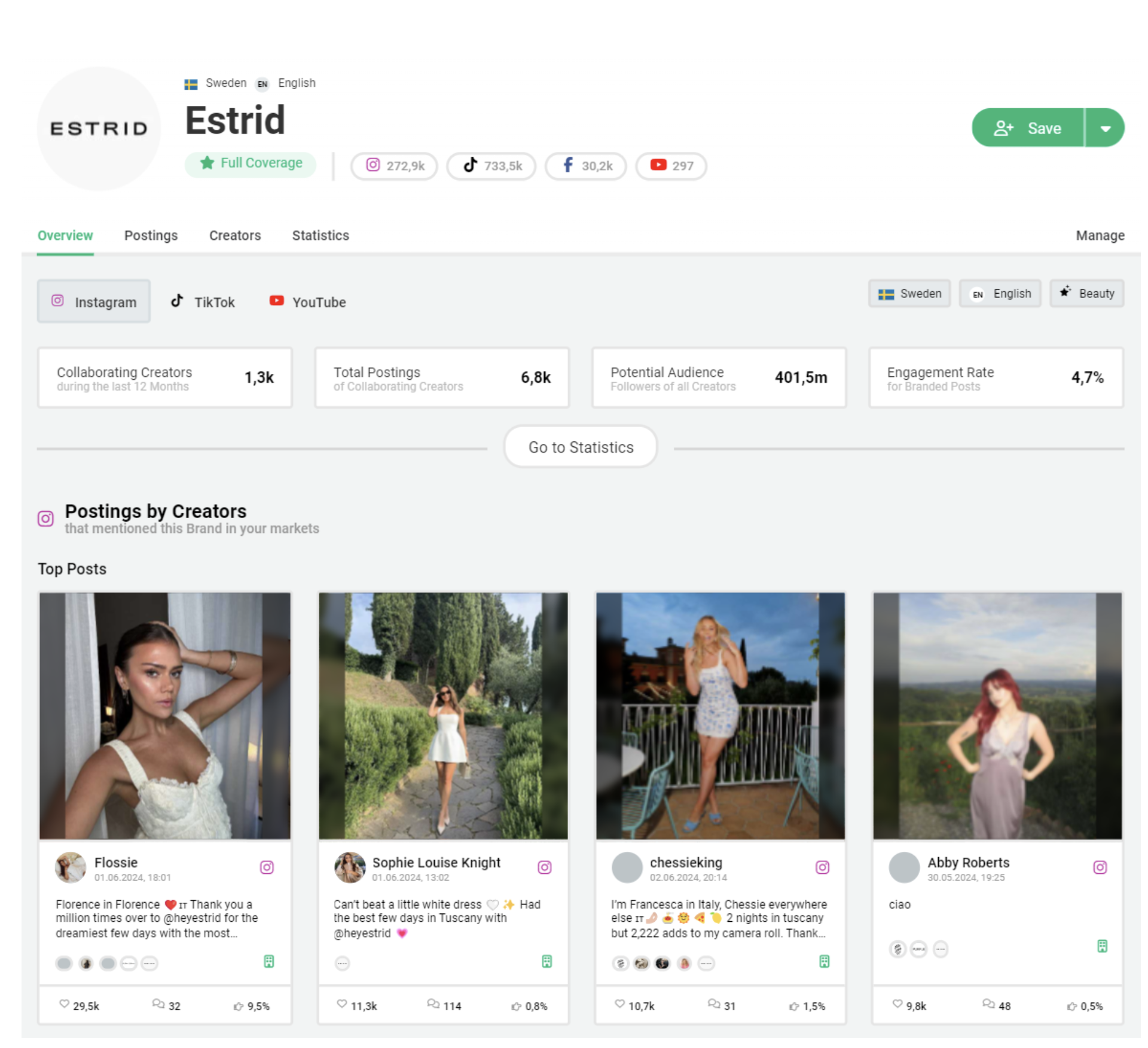The width and height of the screenshot is (1148, 1048).
Task: Expand the Save button dropdown arrow
Action: pyautogui.click(x=1105, y=128)
